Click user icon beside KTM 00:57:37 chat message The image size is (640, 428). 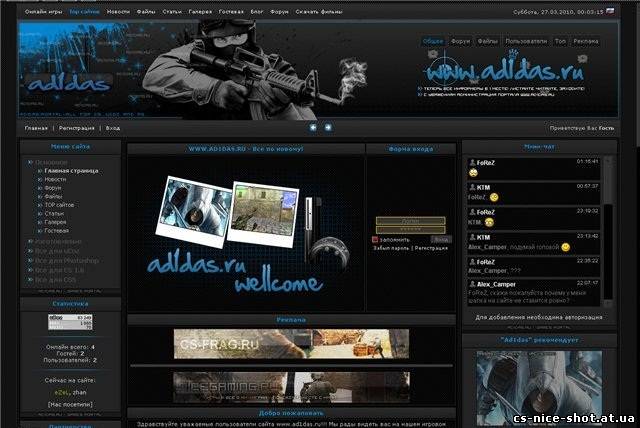click(472, 187)
